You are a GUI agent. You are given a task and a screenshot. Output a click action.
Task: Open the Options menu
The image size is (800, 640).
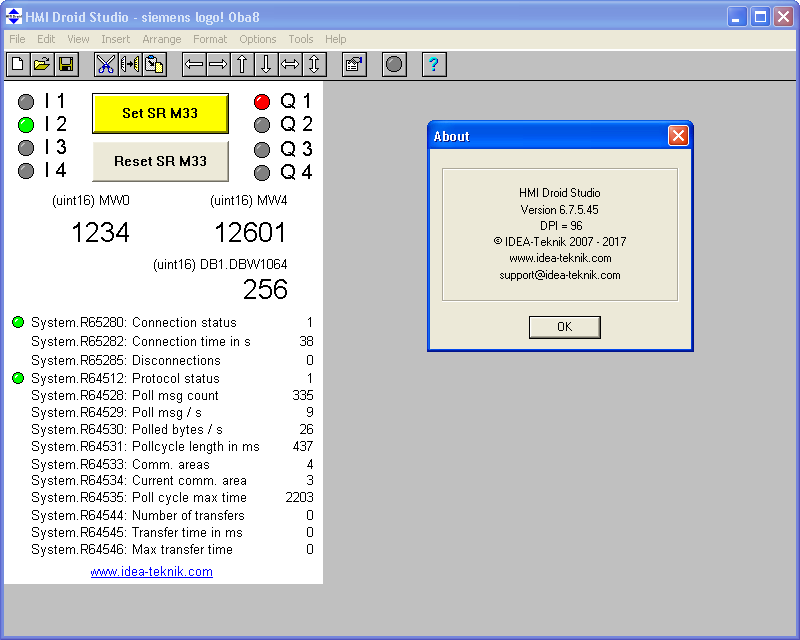tap(258, 39)
